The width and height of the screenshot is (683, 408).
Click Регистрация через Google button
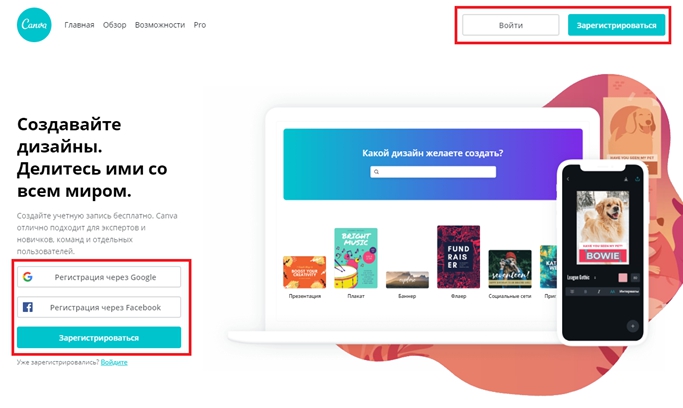coord(99,277)
